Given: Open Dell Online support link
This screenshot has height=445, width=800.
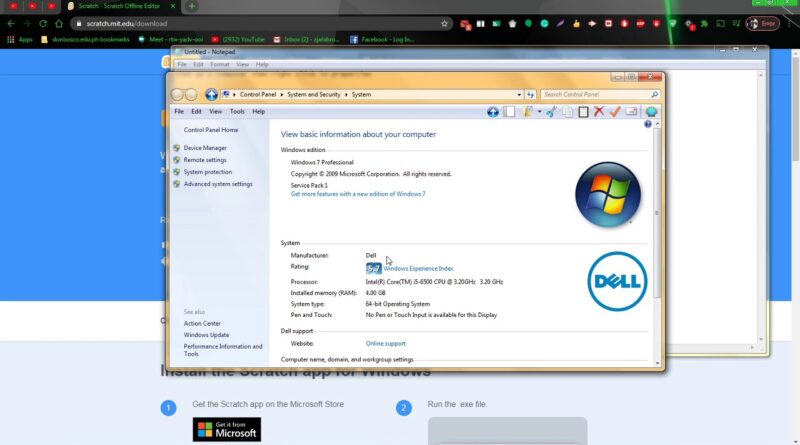Looking at the screenshot, I should tap(385, 343).
